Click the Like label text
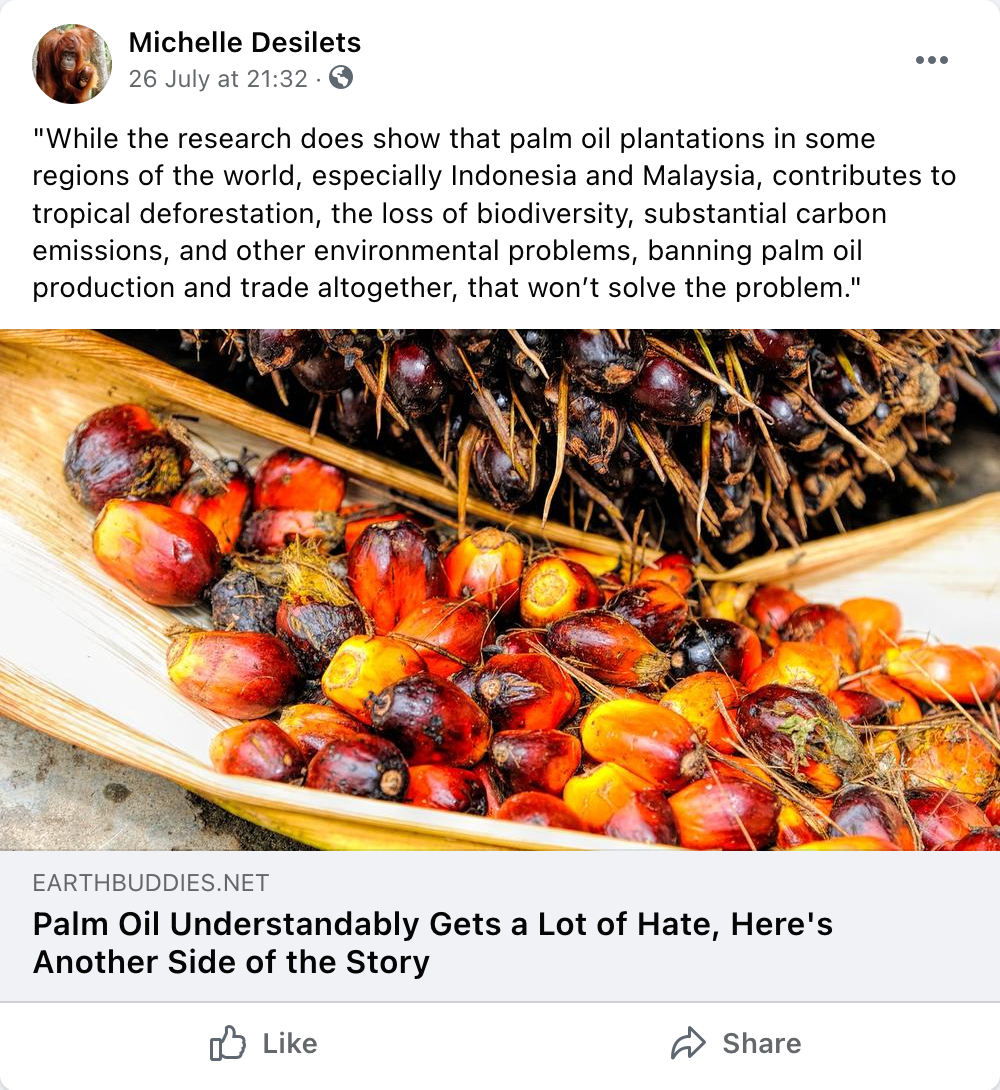The height and width of the screenshot is (1090, 1000). 289,1043
